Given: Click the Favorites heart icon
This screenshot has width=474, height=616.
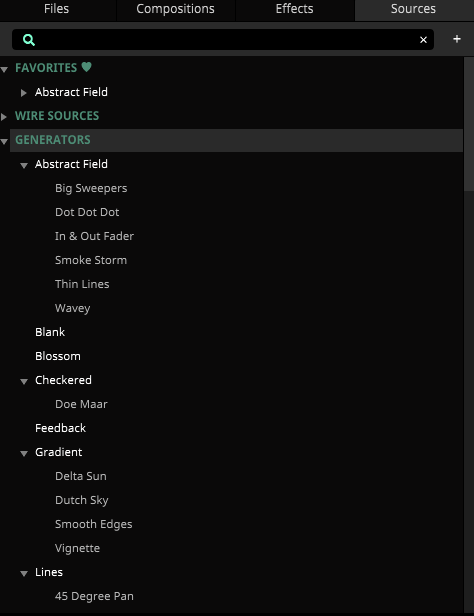Looking at the screenshot, I should click(87, 67).
